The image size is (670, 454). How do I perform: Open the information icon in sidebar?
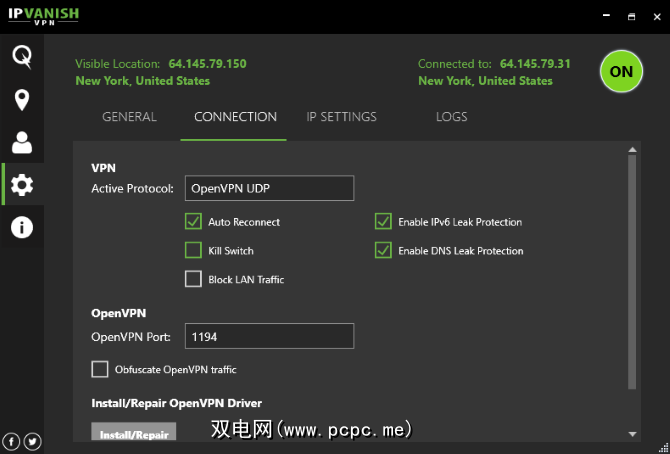click(x=22, y=228)
